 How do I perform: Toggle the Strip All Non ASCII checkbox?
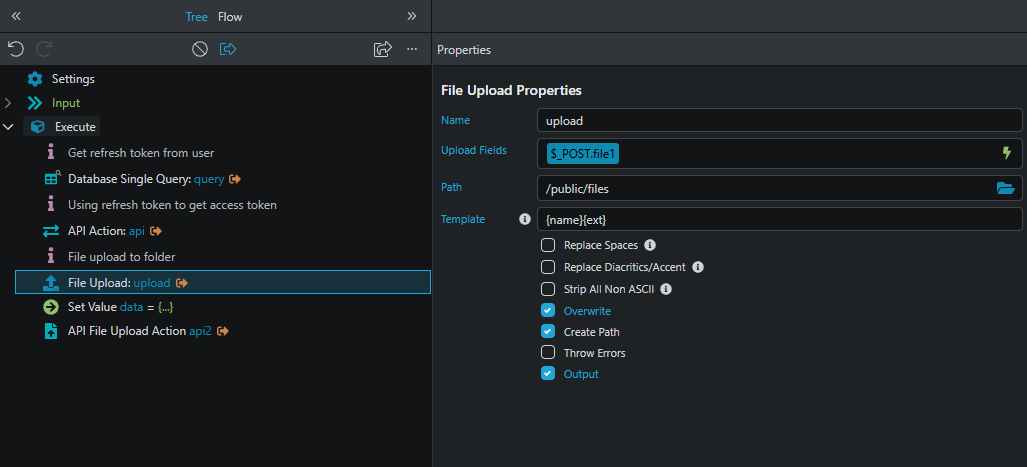pyautogui.click(x=548, y=289)
